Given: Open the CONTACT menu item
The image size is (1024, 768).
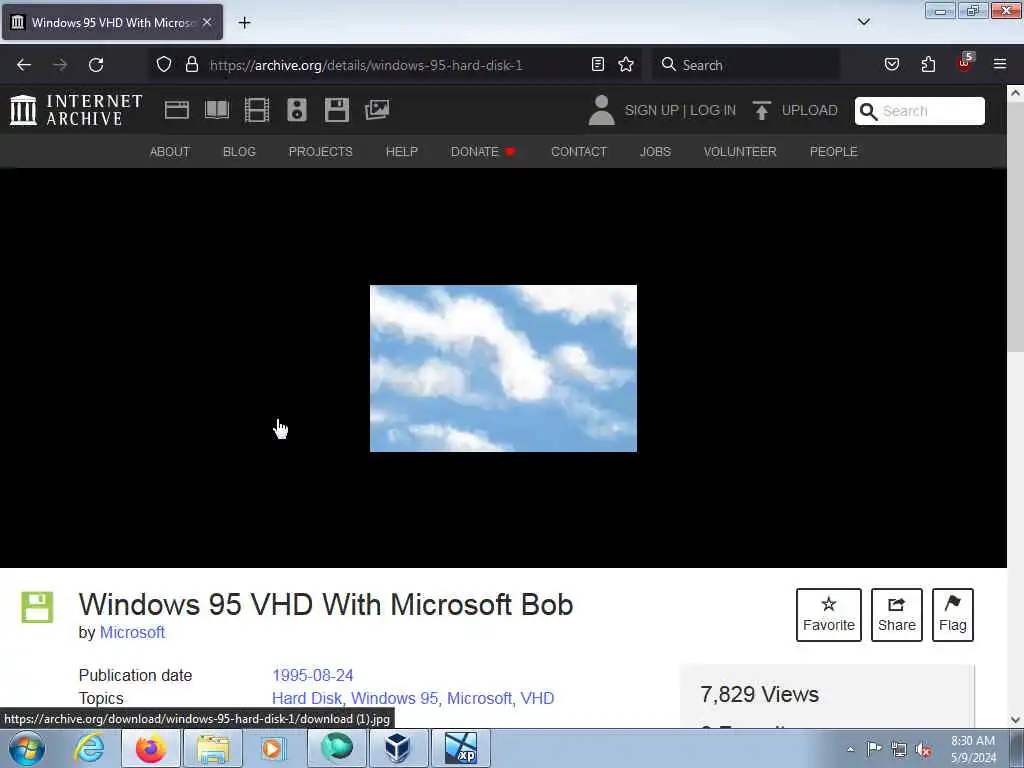Looking at the screenshot, I should [x=579, y=152].
